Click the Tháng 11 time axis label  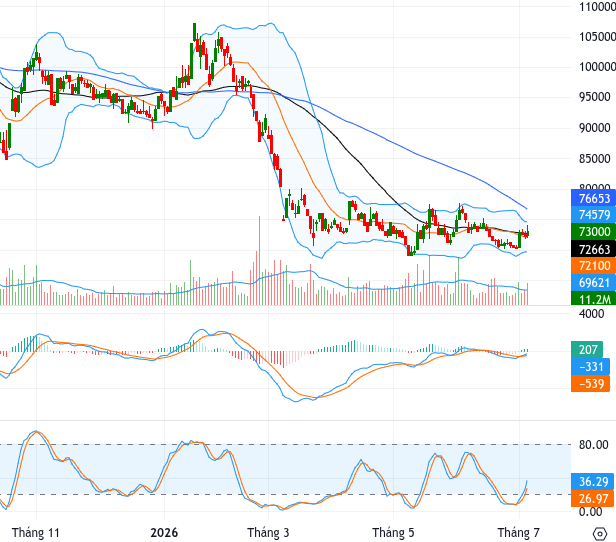pyautogui.click(x=36, y=533)
